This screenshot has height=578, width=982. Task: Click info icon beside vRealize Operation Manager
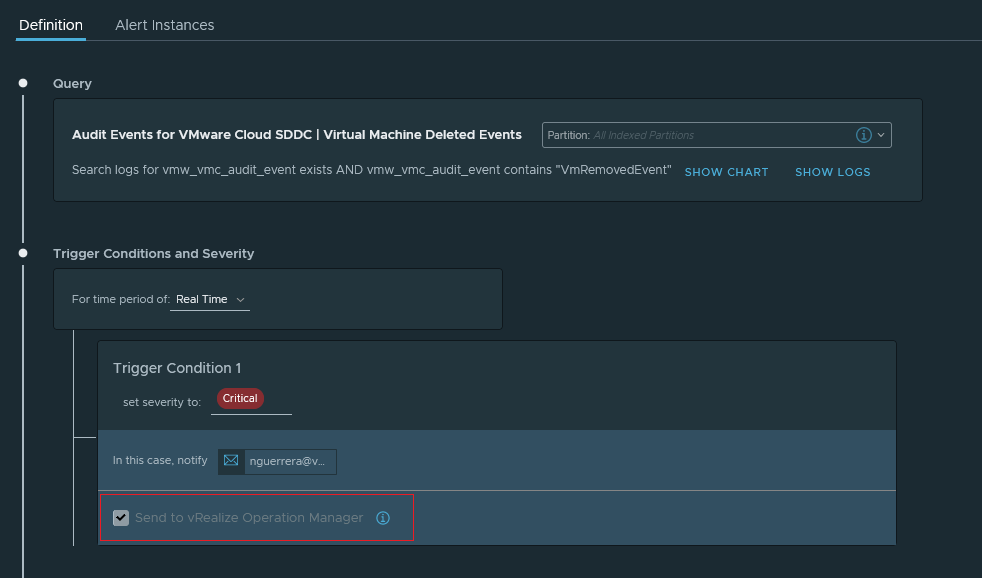[382, 518]
